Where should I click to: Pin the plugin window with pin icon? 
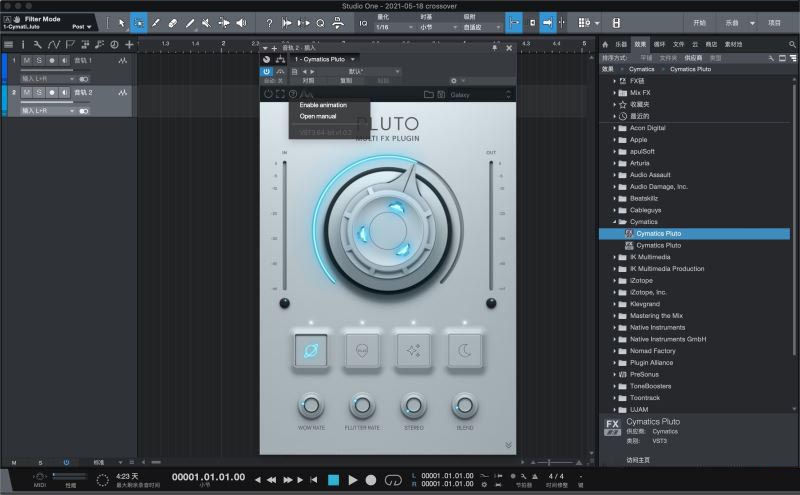pos(494,47)
